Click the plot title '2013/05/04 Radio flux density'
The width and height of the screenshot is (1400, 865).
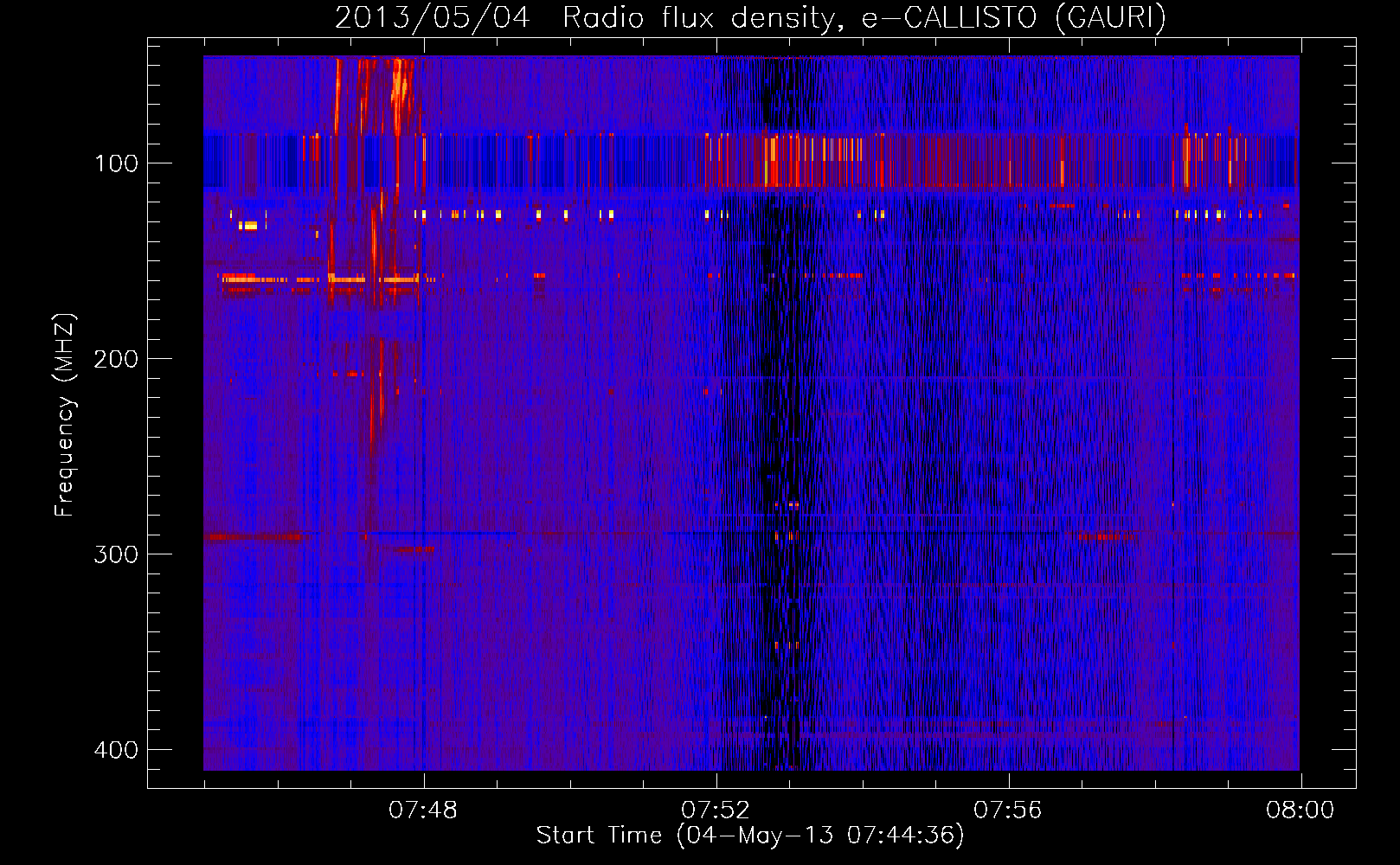point(750,17)
